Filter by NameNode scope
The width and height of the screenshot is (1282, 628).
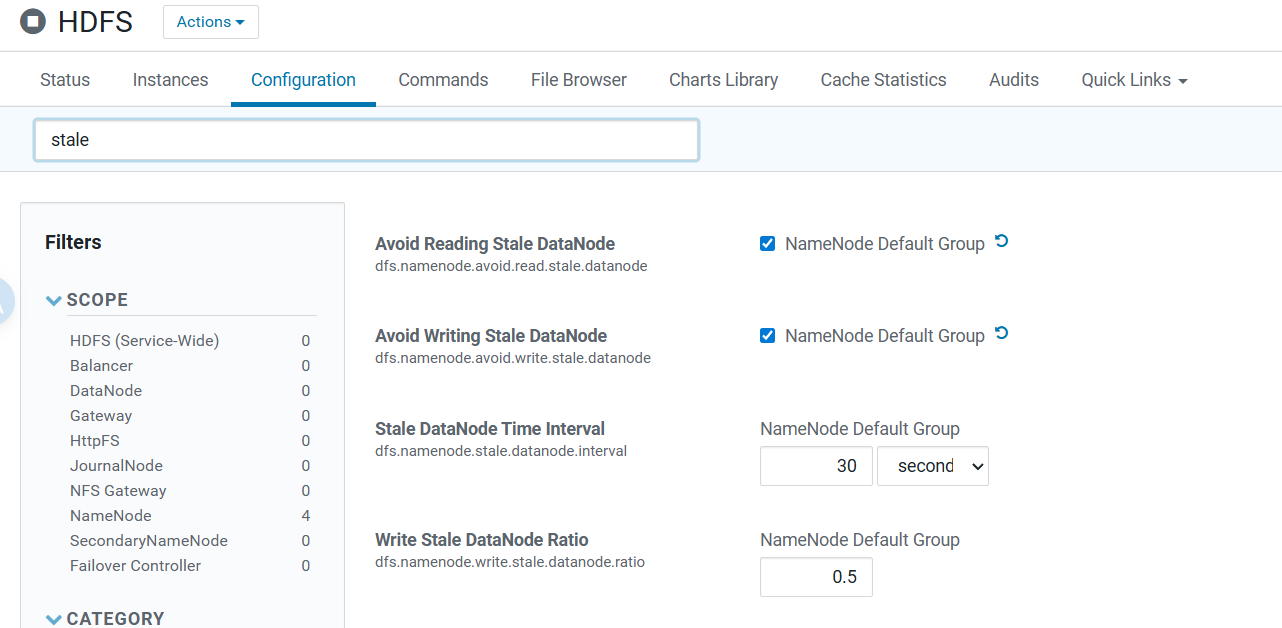111,516
